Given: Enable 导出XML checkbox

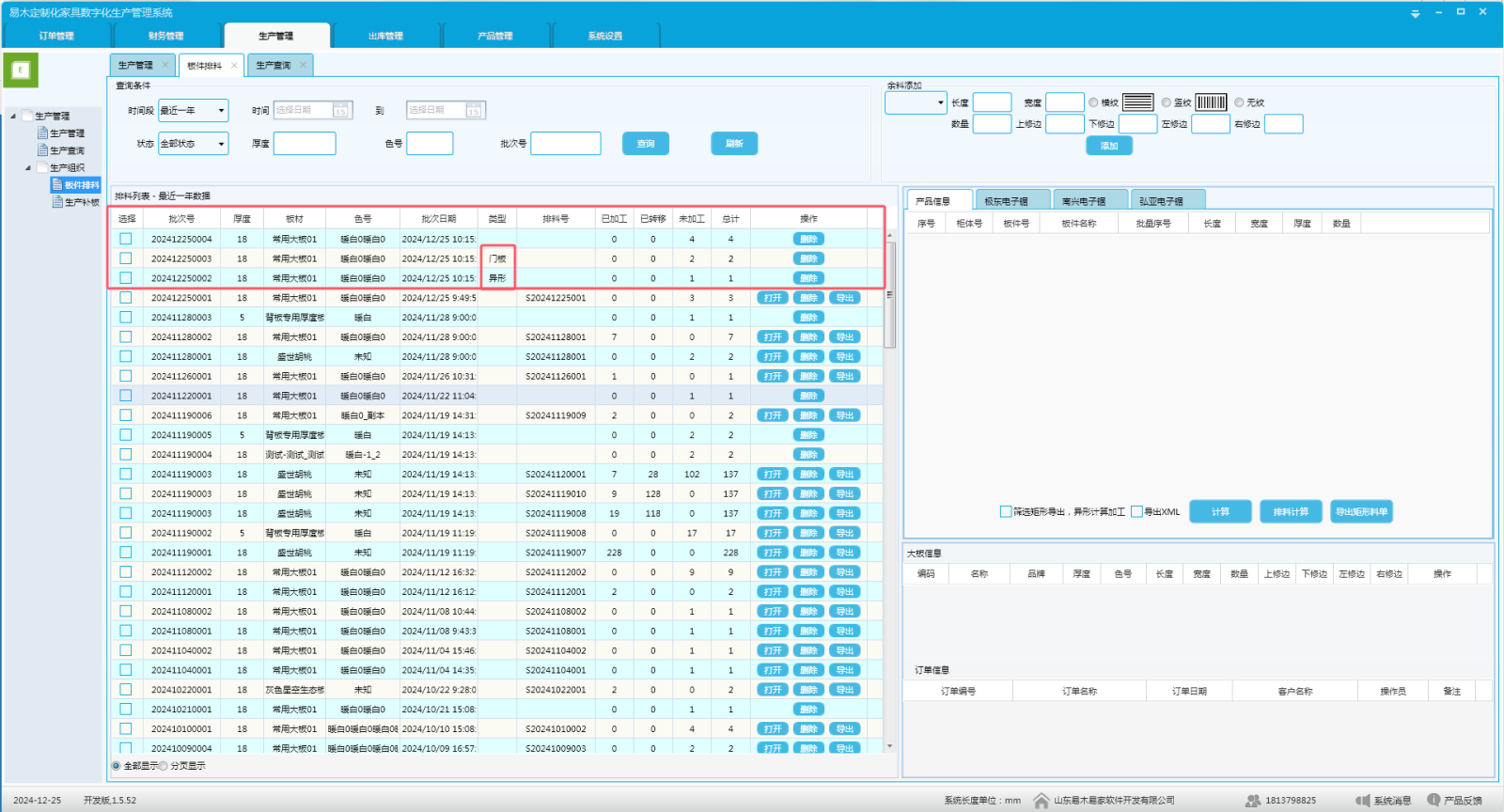Looking at the screenshot, I should [1136, 511].
